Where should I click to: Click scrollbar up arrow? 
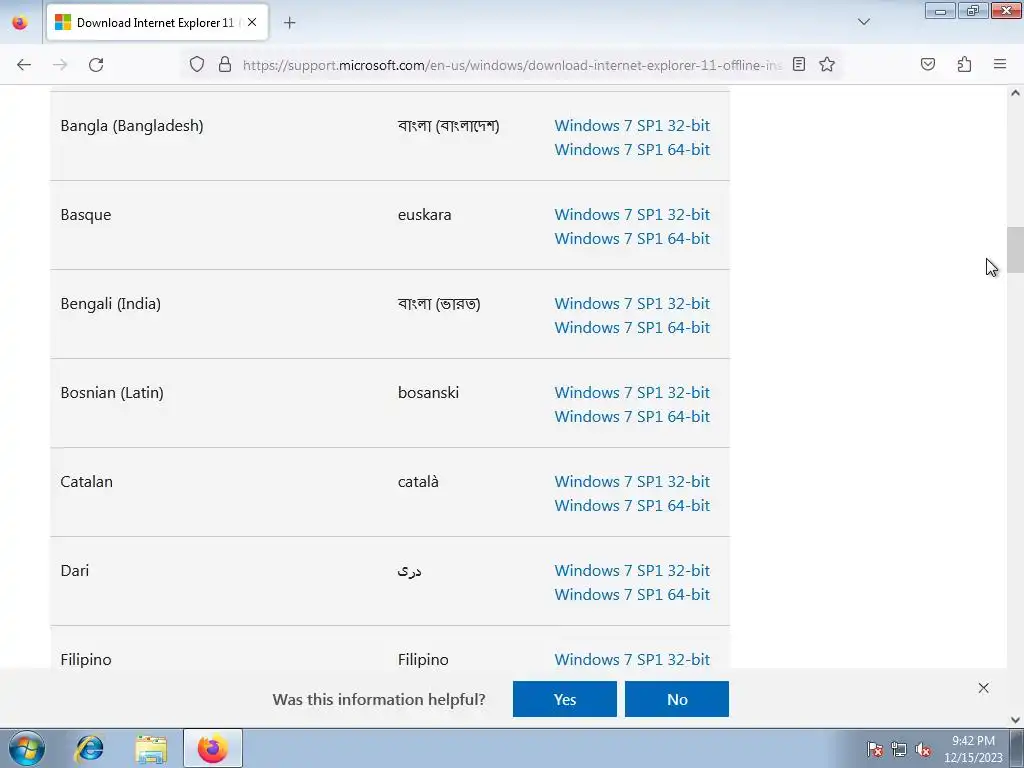(x=1015, y=93)
